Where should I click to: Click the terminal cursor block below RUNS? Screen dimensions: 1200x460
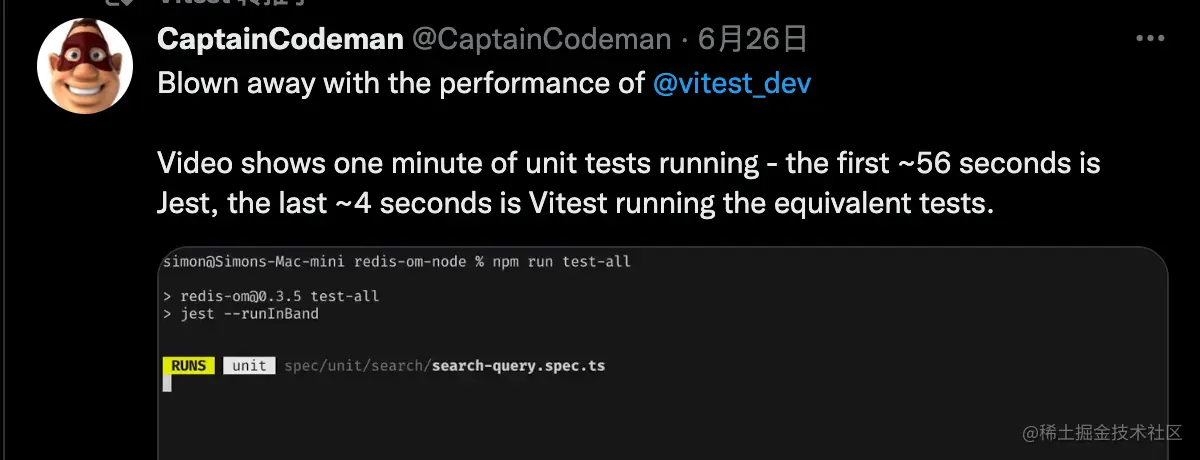coord(166,383)
